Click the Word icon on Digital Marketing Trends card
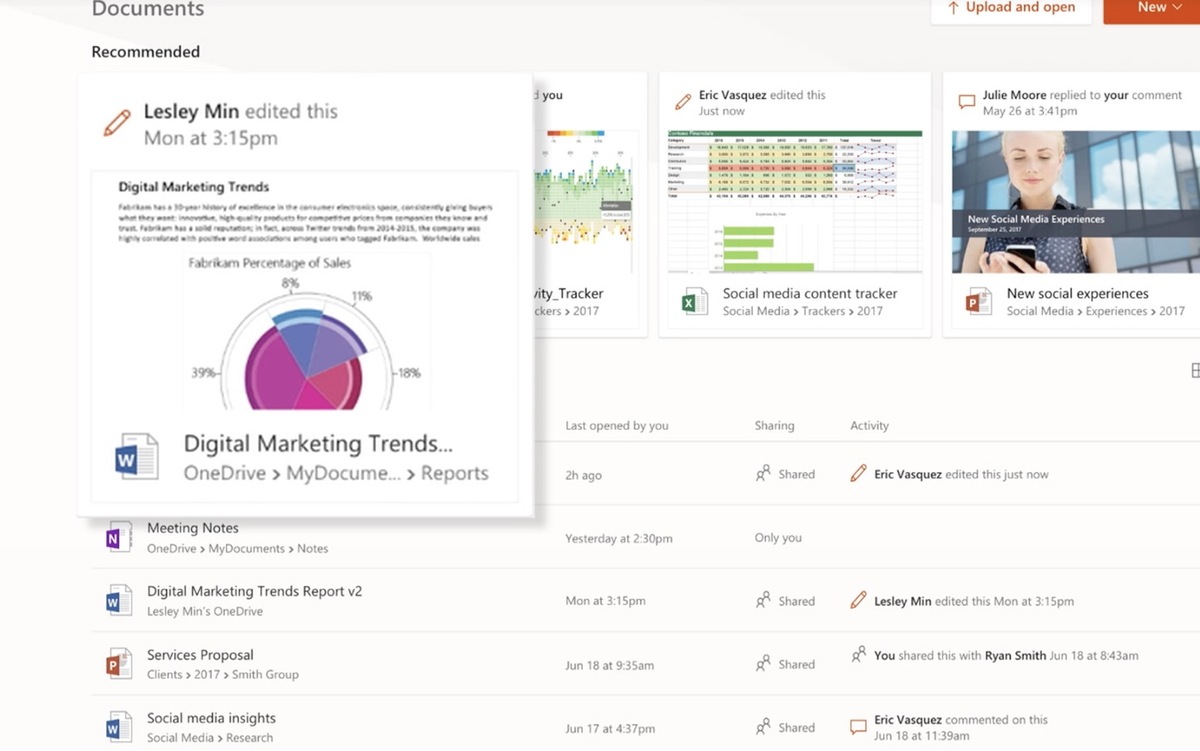 [136, 458]
